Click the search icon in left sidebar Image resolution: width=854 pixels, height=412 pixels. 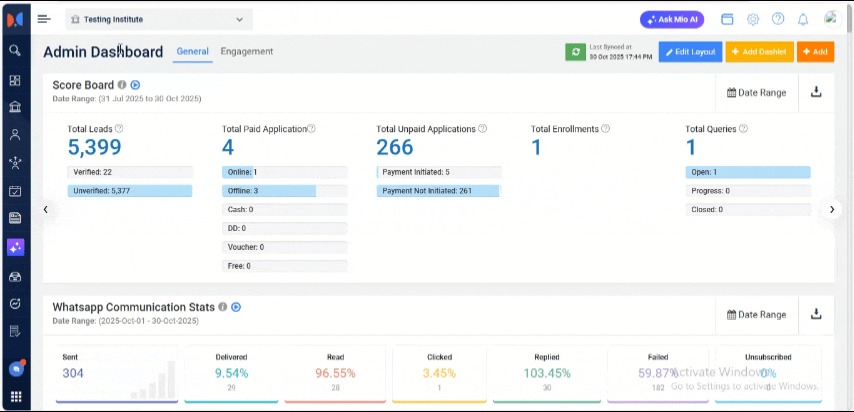pos(15,50)
